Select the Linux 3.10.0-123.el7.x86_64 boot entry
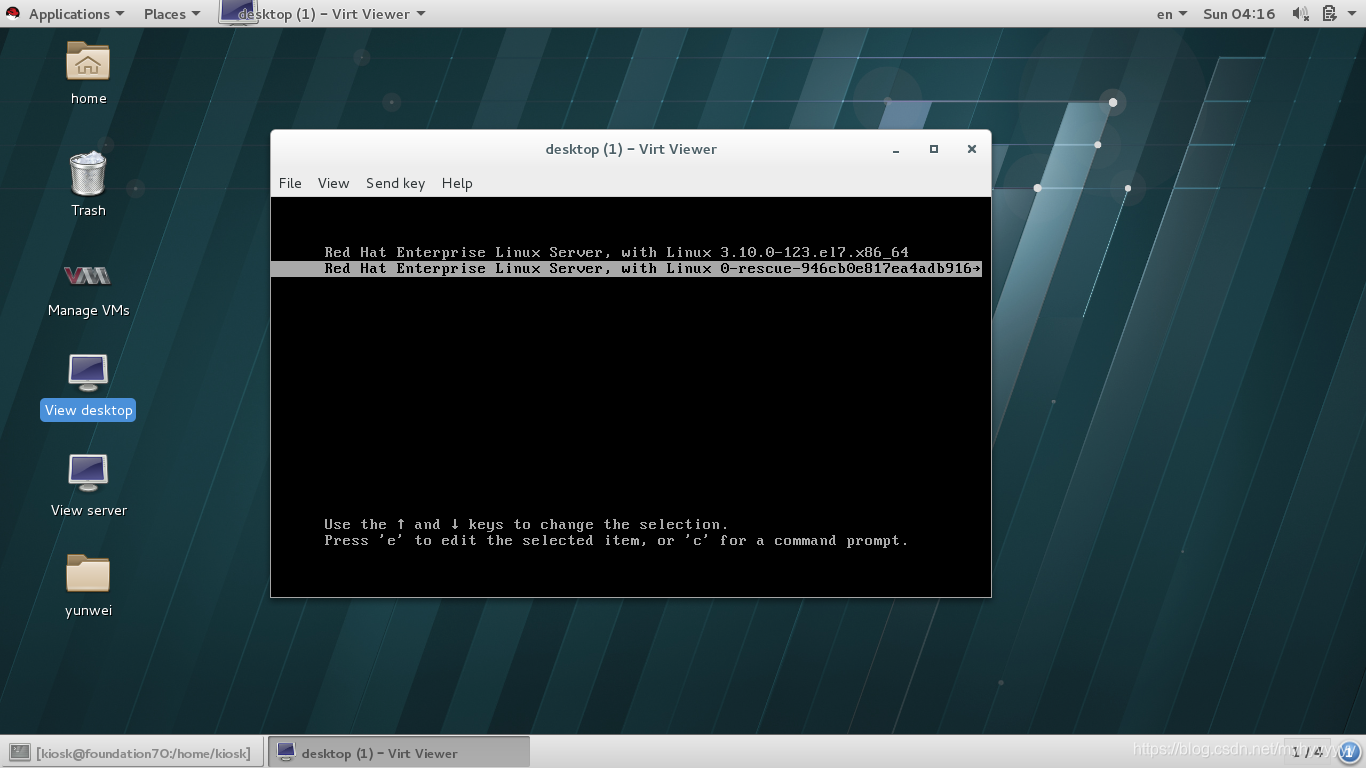 click(616, 252)
